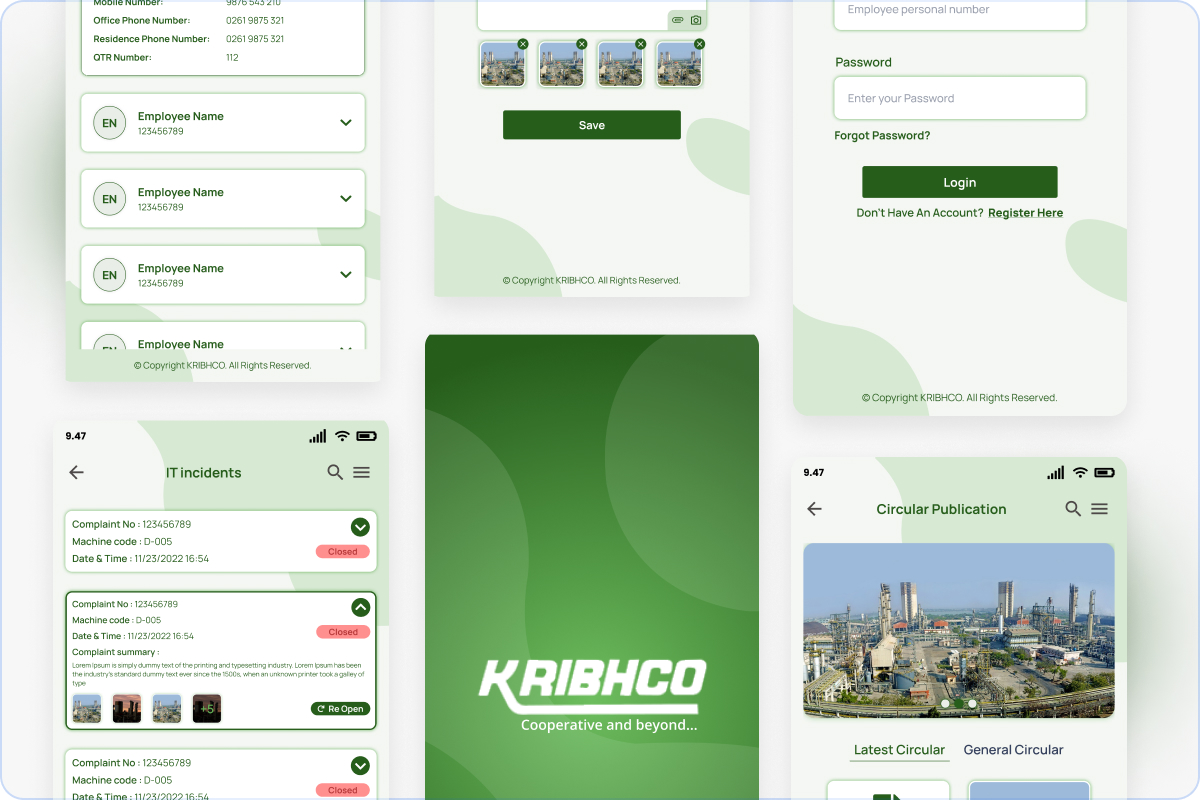Click the 'Cooperative and beyond...' tagline
The height and width of the screenshot is (800, 1200).
tap(609, 725)
